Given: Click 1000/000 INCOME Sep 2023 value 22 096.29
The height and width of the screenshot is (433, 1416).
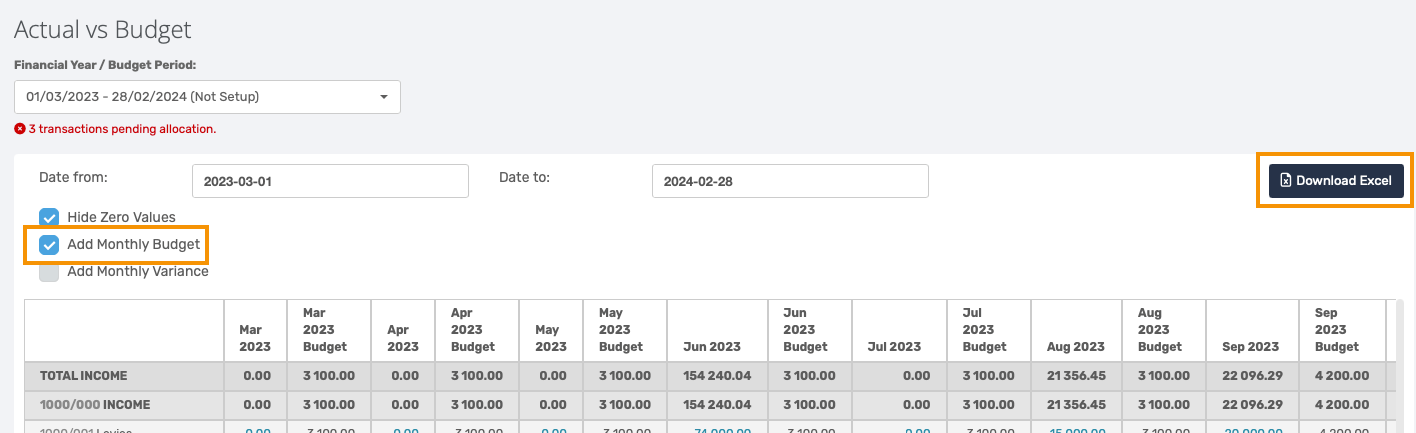Looking at the screenshot, I should pos(1251,405).
